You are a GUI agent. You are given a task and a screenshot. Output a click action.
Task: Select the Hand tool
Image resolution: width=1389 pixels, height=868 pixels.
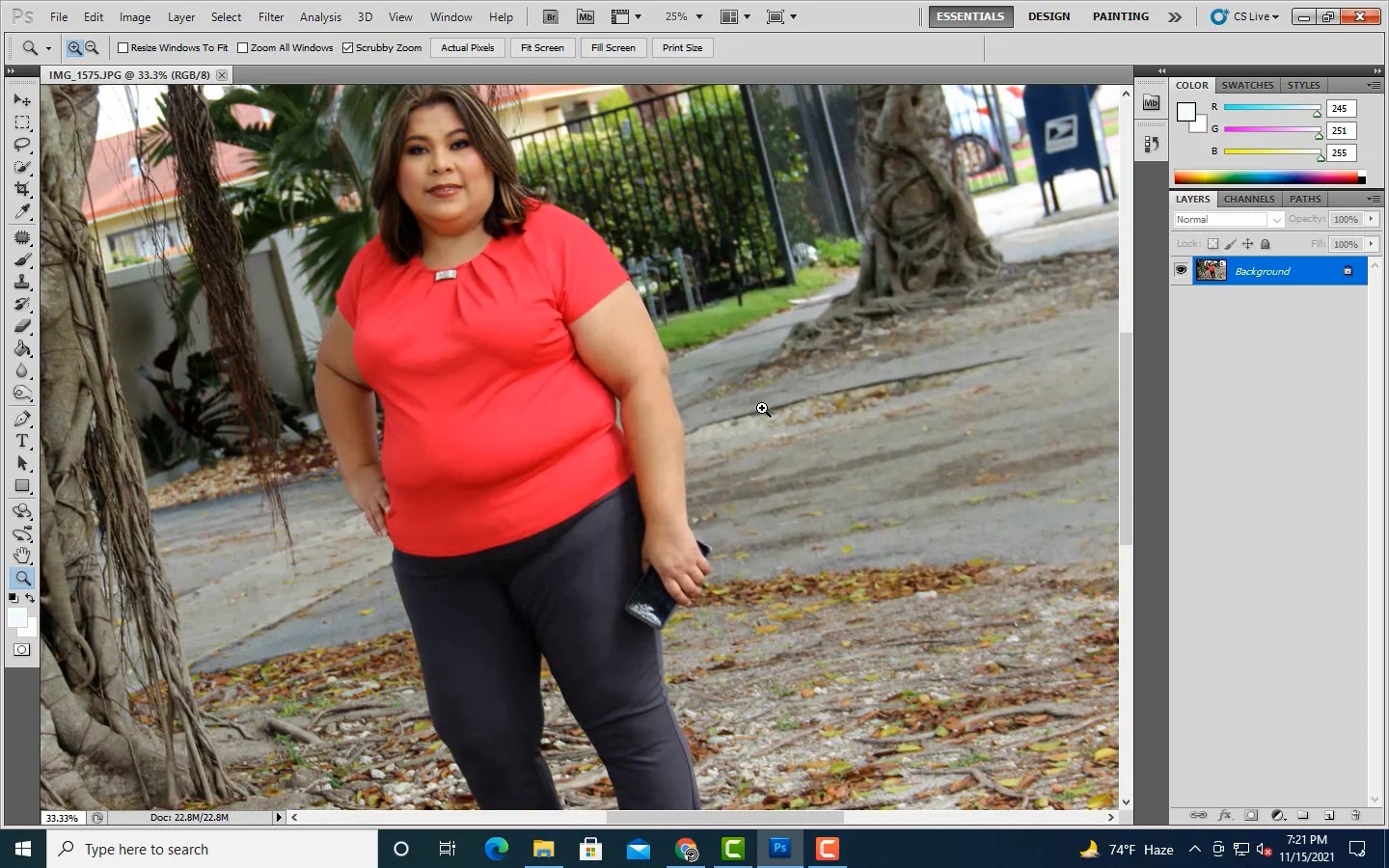22,556
